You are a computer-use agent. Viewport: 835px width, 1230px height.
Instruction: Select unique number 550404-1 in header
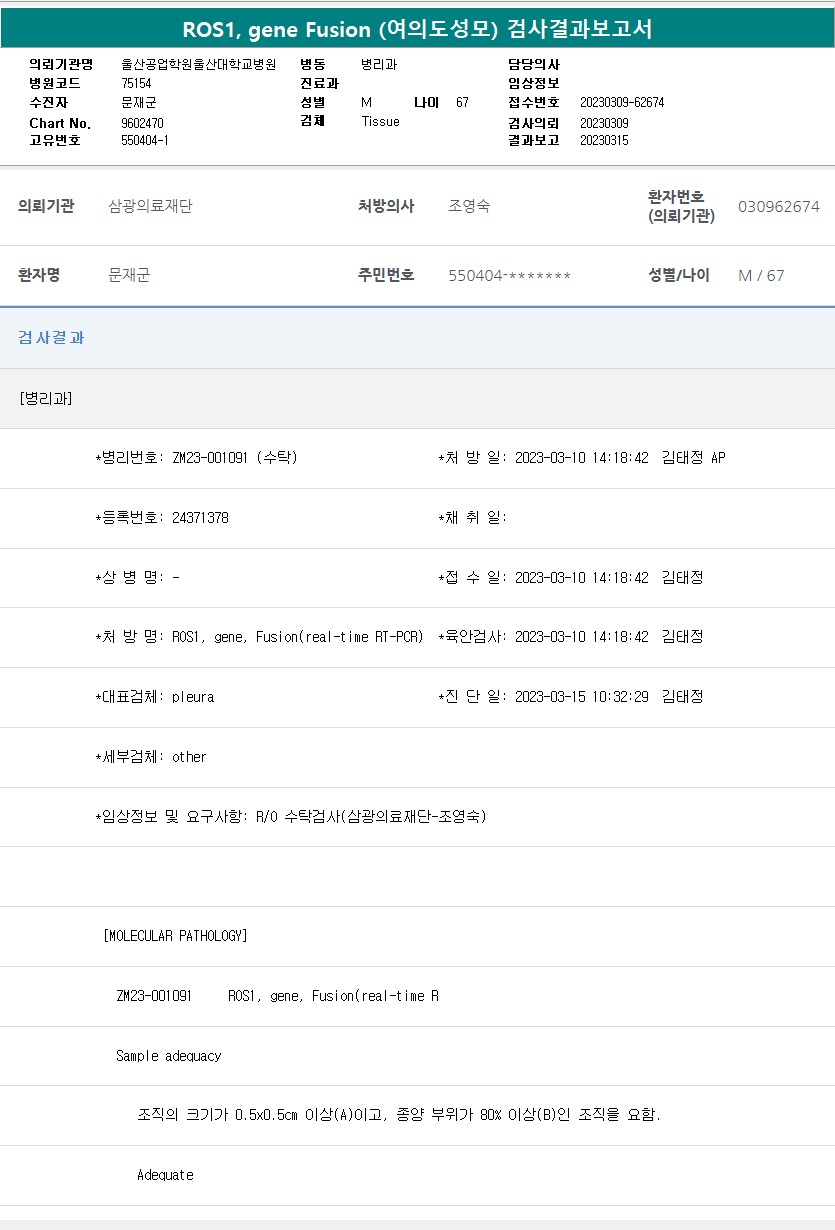145,140
